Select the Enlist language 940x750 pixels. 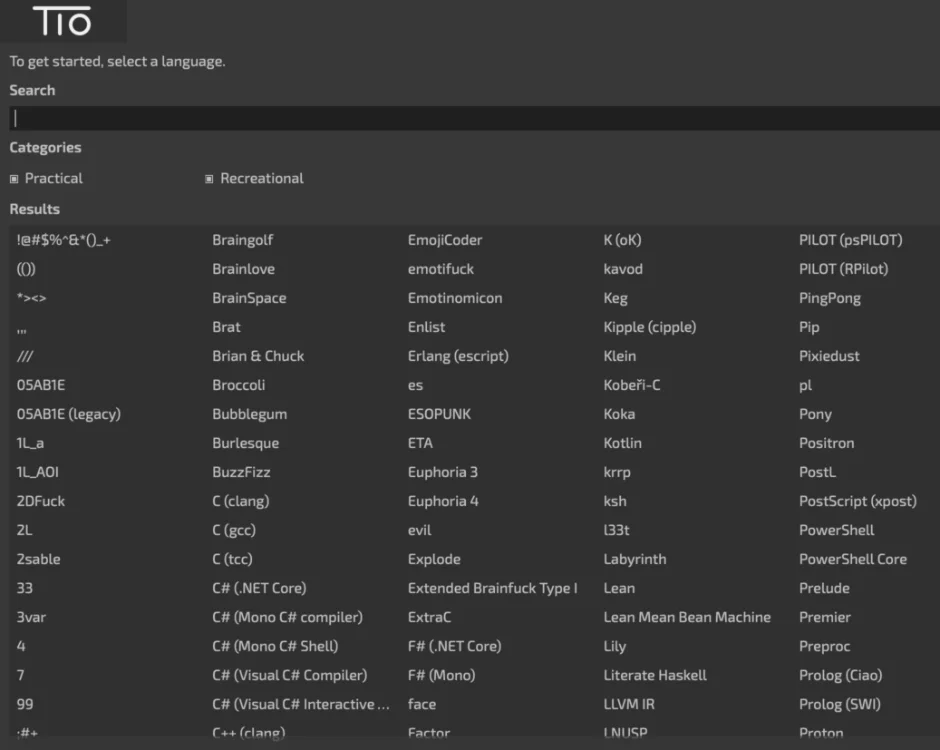tap(426, 327)
